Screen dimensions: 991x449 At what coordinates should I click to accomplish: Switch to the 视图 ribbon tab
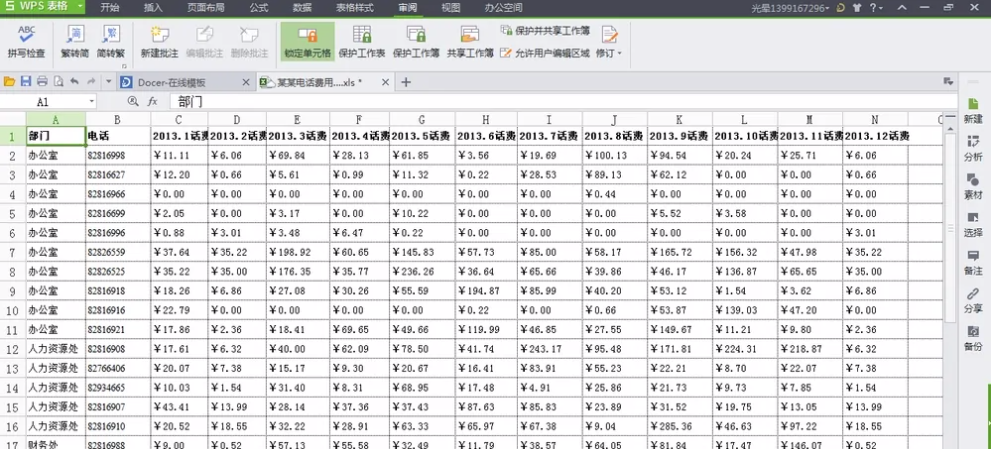click(451, 8)
